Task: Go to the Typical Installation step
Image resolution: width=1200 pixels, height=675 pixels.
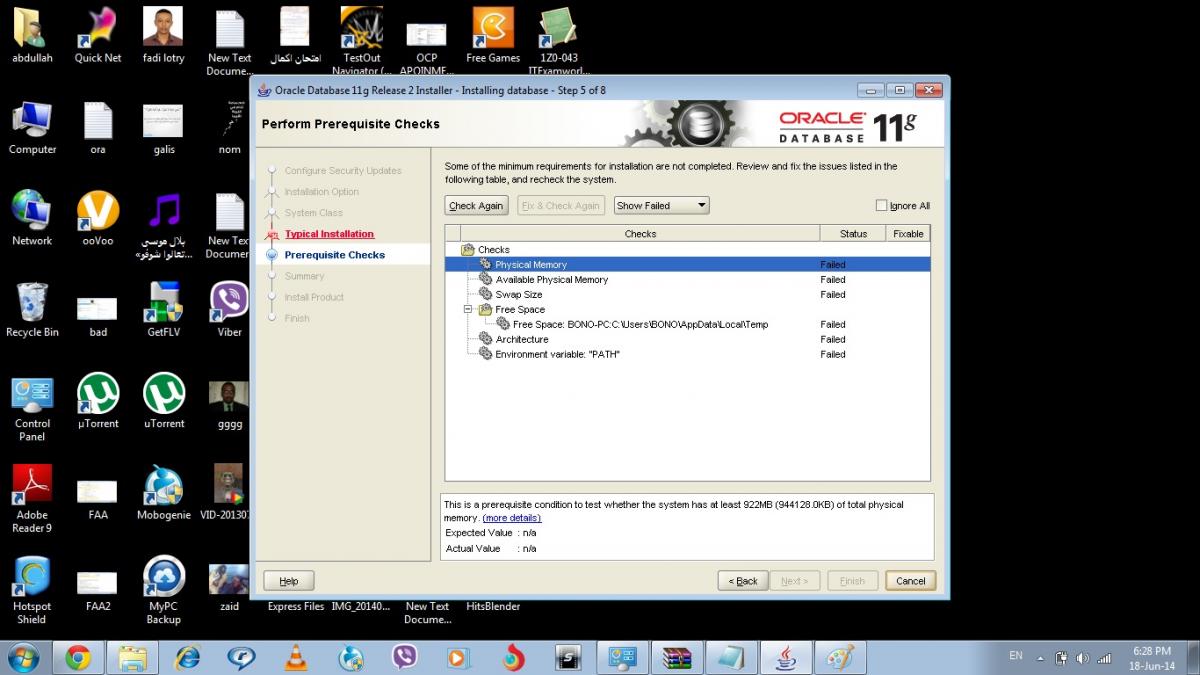Action: tap(329, 234)
